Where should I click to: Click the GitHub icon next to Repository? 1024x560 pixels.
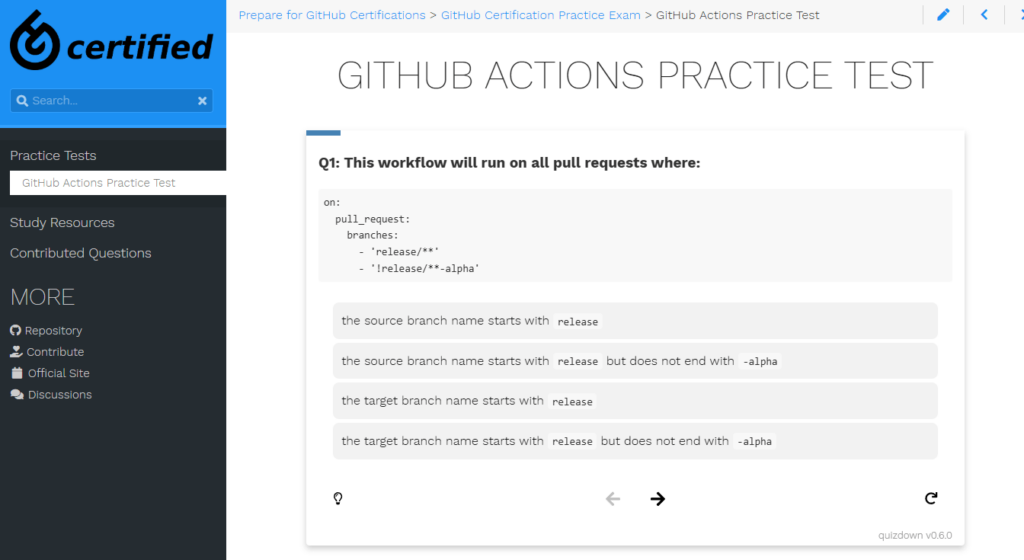[x=16, y=330]
